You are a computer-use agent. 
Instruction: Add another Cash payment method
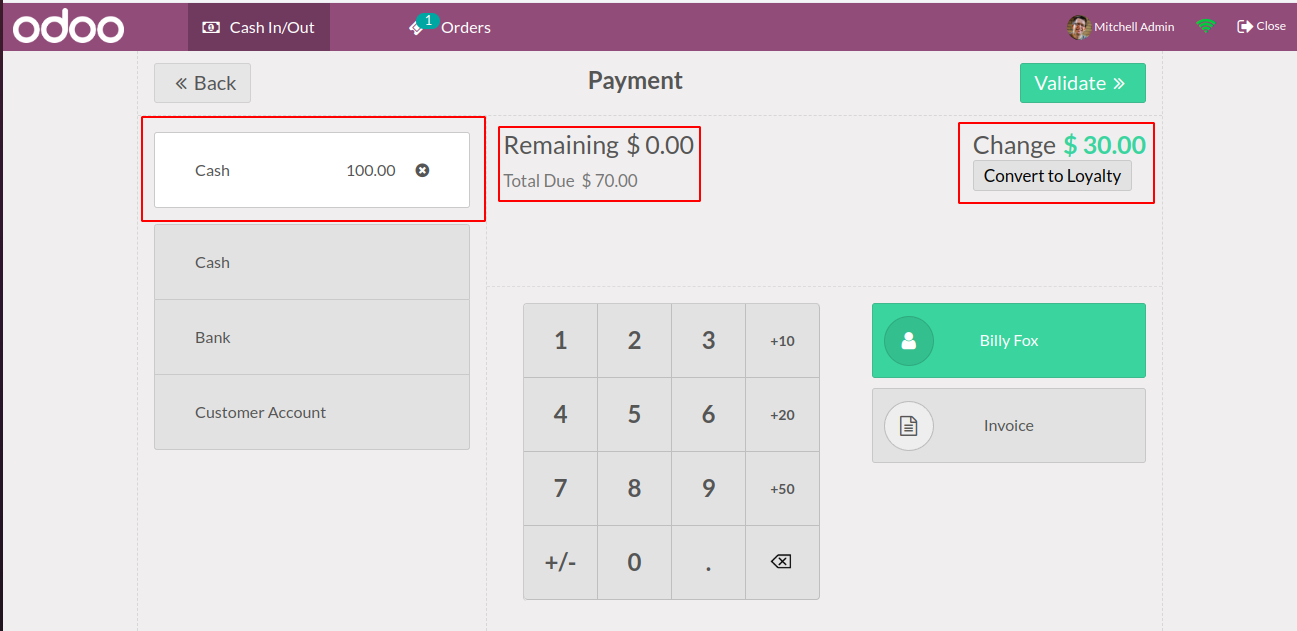tap(311, 263)
